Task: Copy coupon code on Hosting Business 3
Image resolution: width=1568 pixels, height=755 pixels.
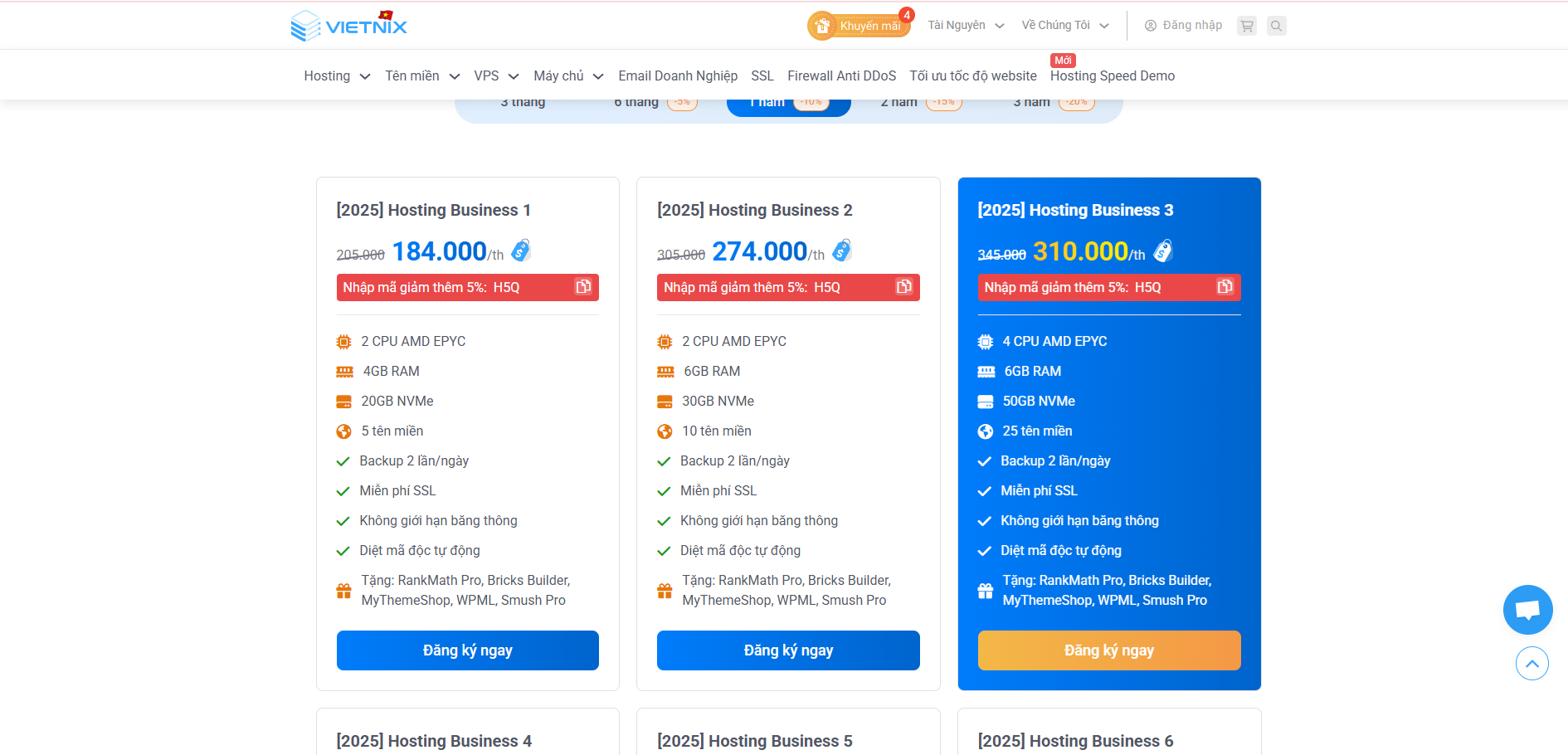Action: (x=1225, y=287)
